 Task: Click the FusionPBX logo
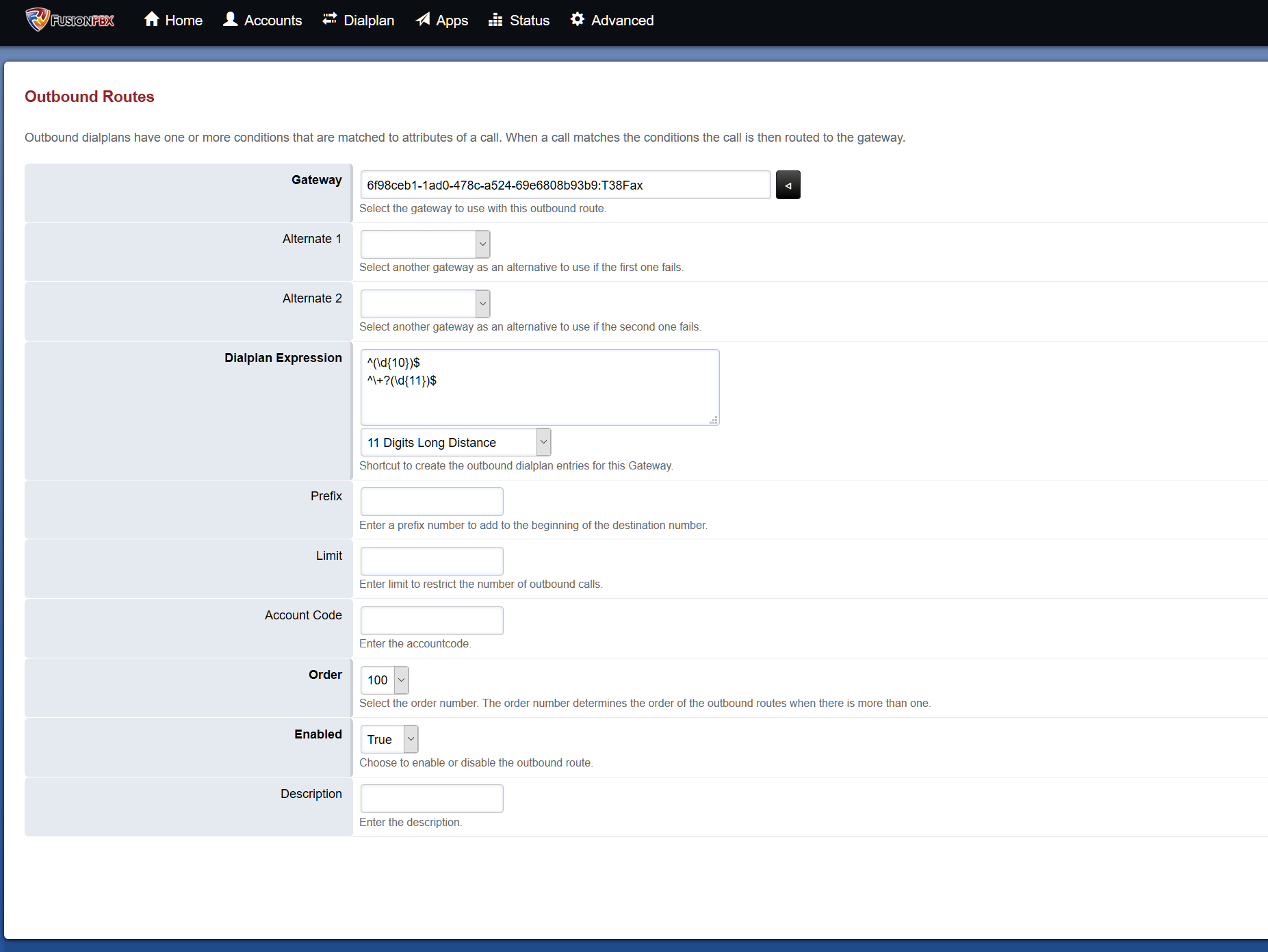pos(69,20)
